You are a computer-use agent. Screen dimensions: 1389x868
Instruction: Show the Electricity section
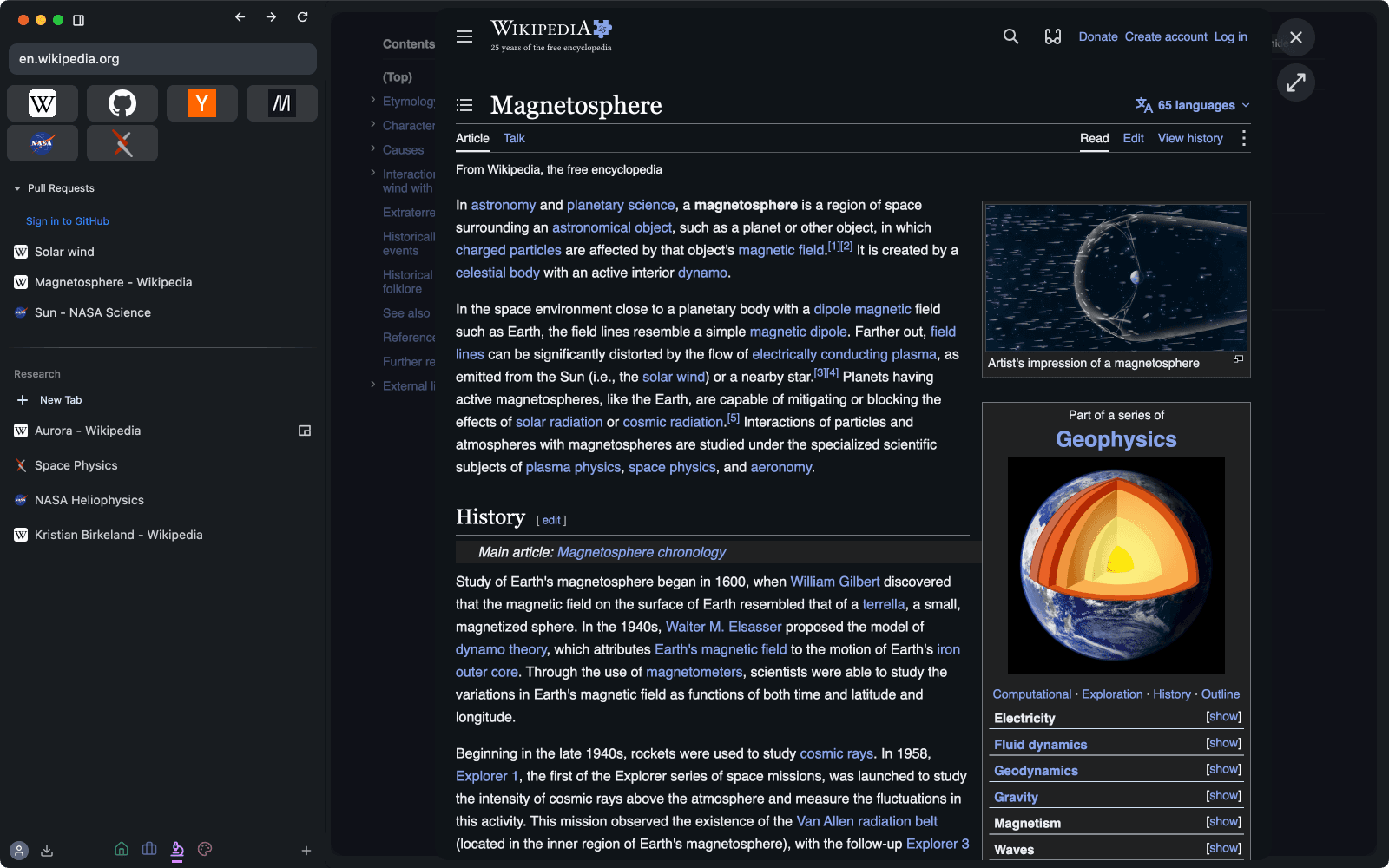click(x=1224, y=717)
